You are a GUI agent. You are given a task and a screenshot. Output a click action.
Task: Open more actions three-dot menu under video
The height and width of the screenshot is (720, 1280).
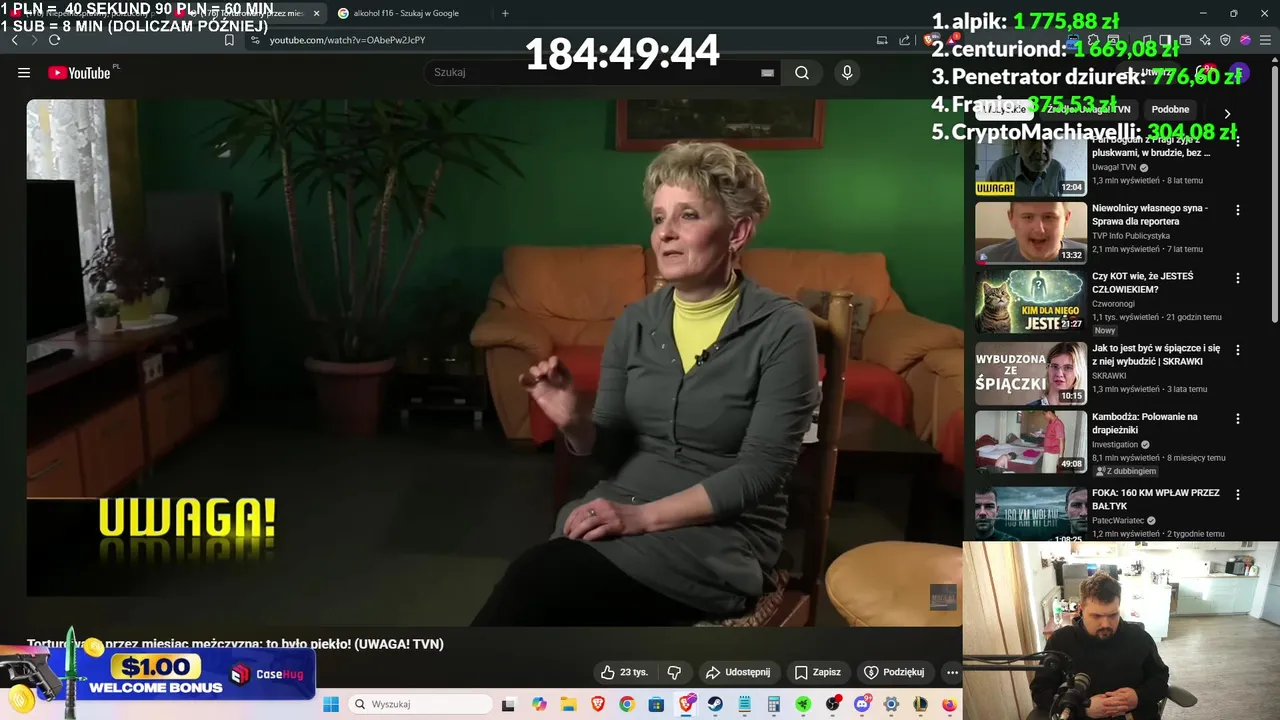(x=952, y=672)
